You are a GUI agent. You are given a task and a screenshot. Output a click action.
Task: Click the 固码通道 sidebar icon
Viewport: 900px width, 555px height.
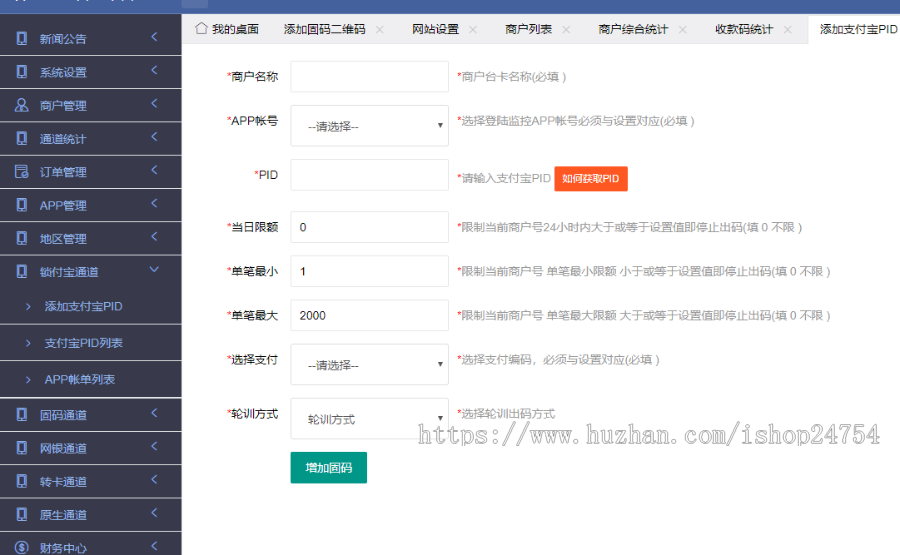(22, 414)
